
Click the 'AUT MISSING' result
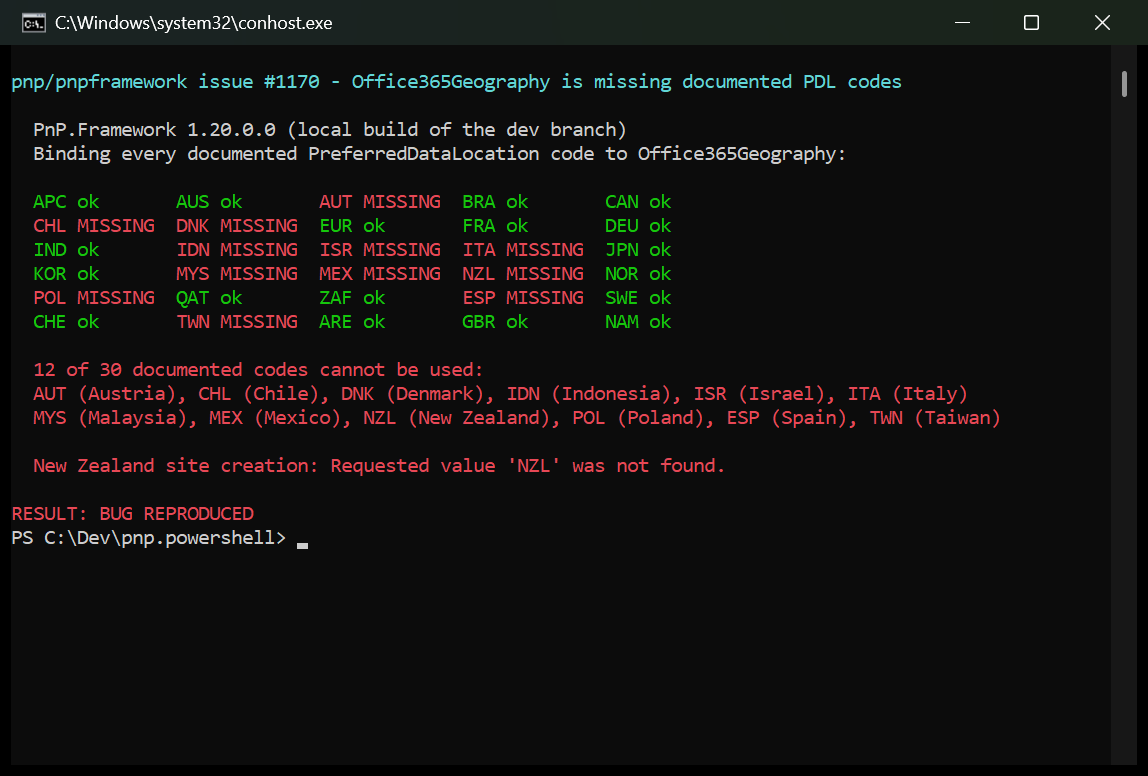379,201
